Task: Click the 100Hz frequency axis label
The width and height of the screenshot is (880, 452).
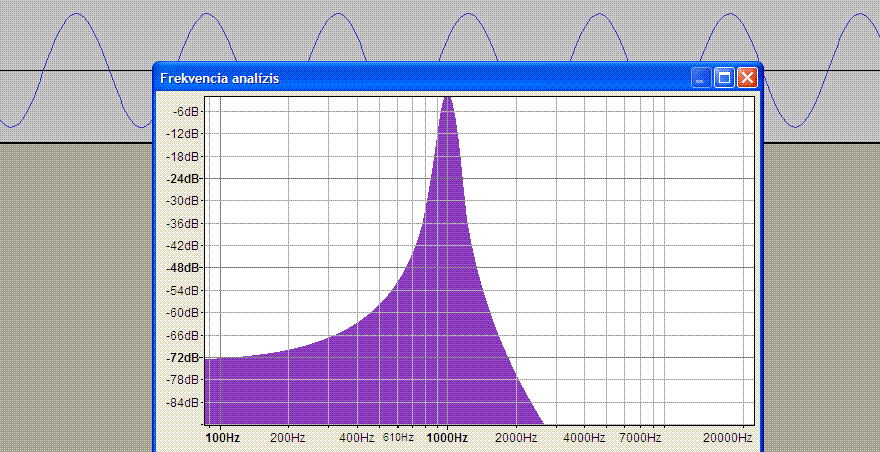Action: tap(222, 438)
